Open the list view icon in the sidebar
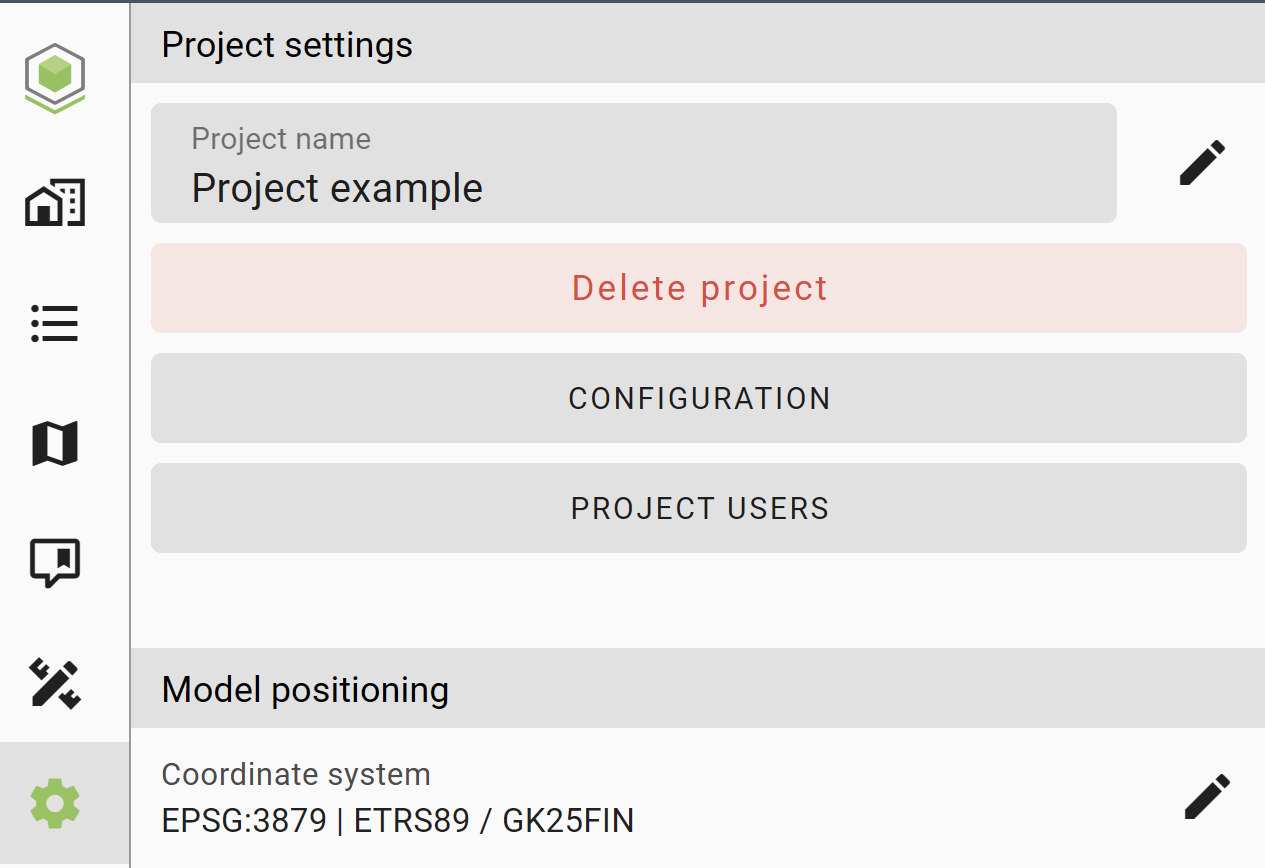The height and width of the screenshot is (868, 1265). coord(55,324)
